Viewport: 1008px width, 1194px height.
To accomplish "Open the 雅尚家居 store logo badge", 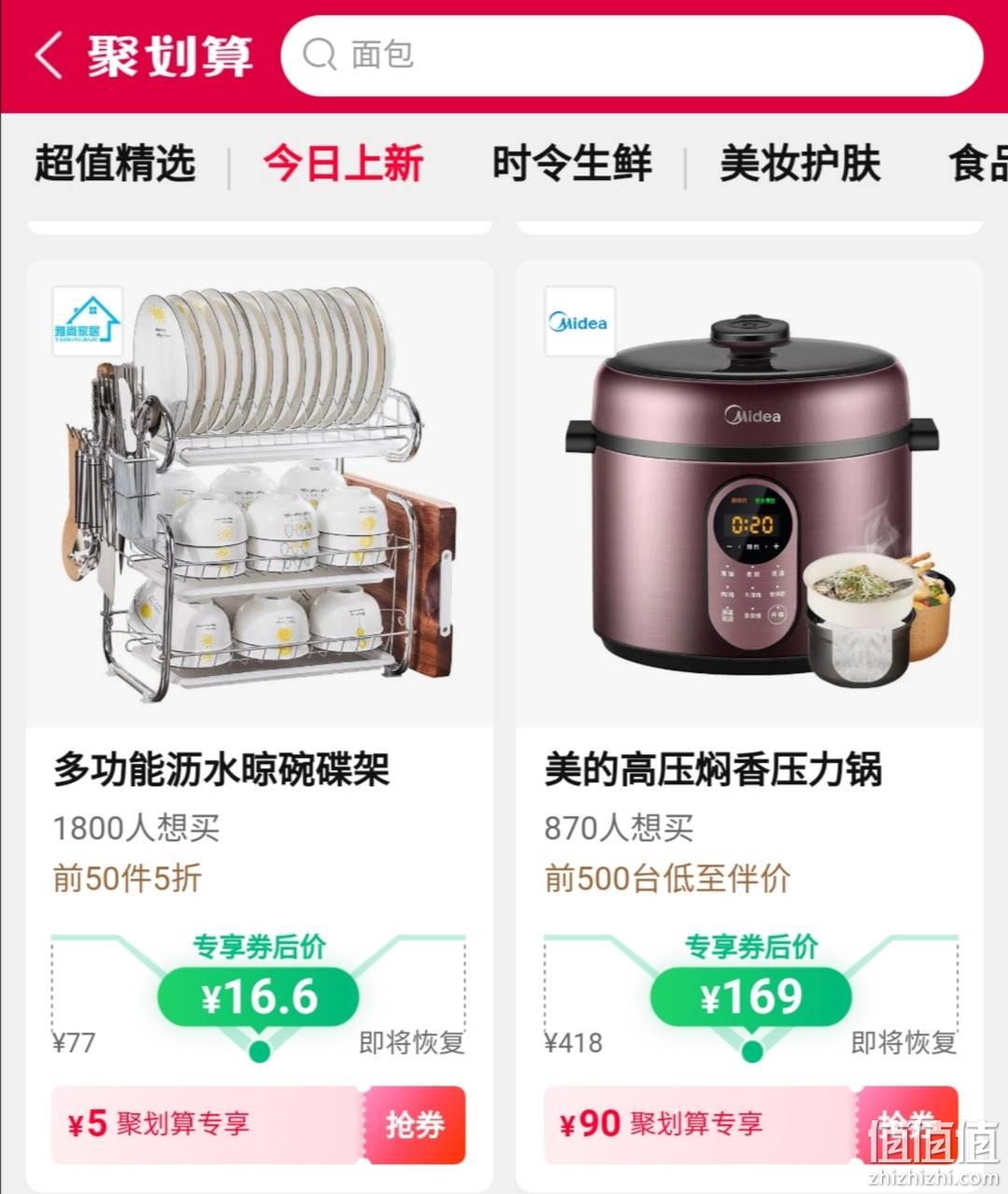I will 88,321.
